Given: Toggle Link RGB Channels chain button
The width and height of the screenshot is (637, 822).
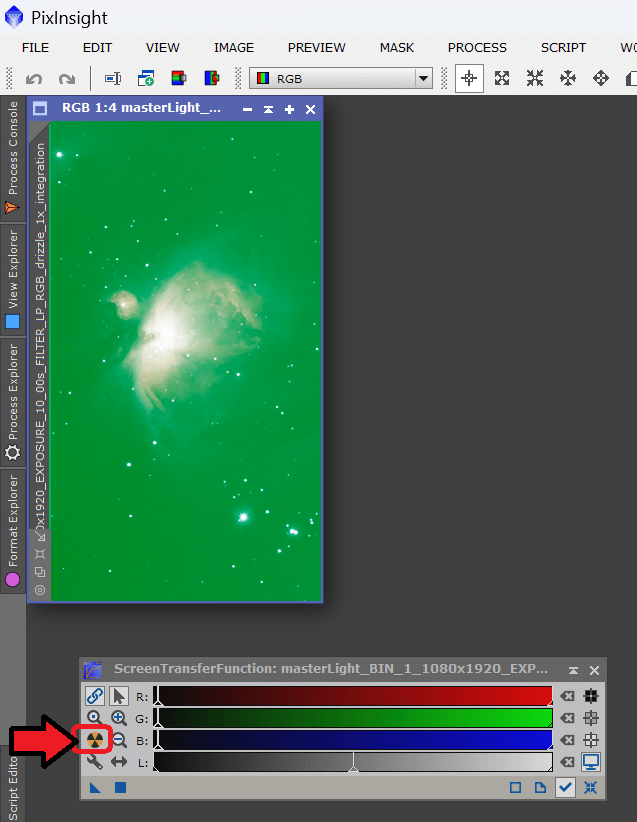Looking at the screenshot, I should [x=94, y=696].
